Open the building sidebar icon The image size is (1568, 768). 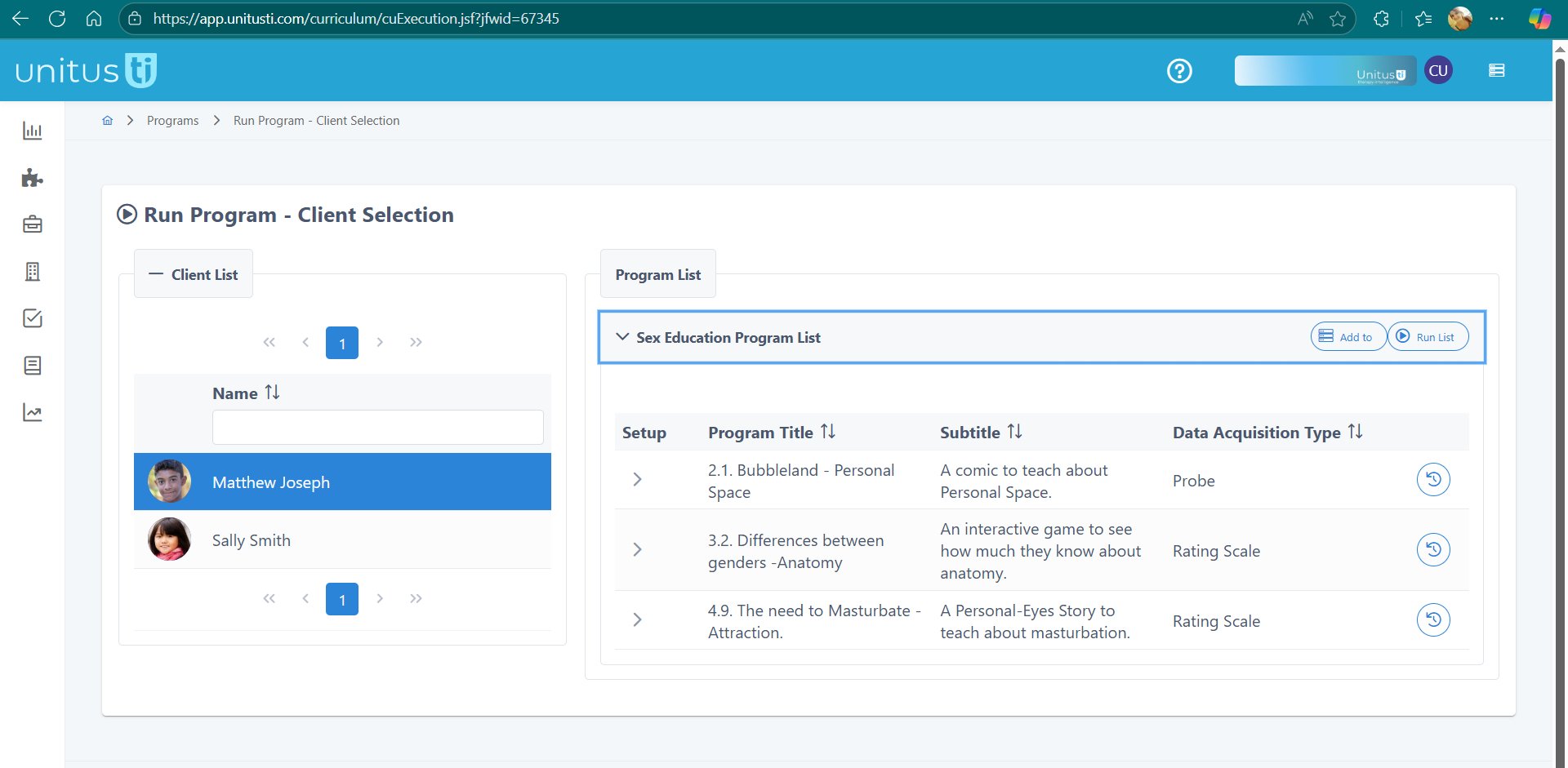(33, 272)
